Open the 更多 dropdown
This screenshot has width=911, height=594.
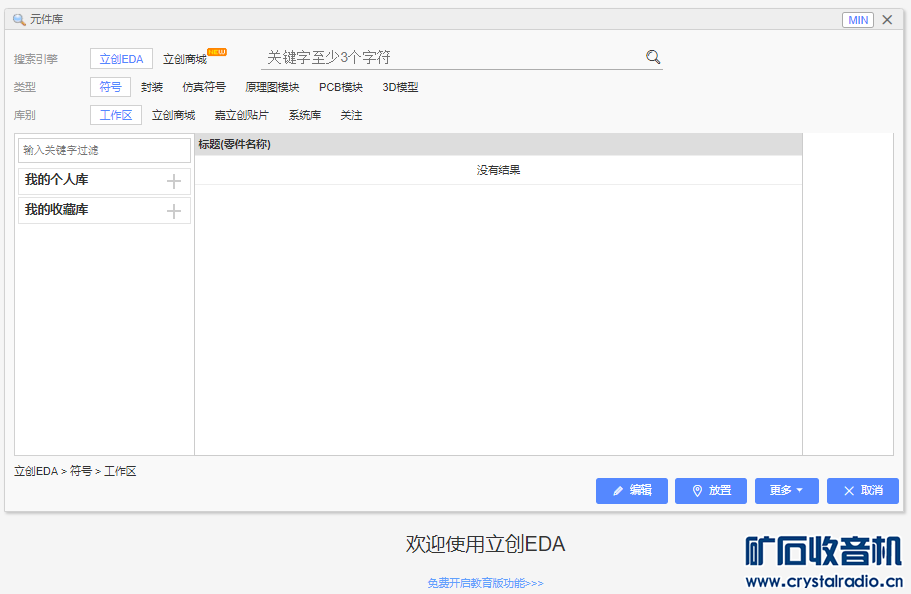(787, 491)
